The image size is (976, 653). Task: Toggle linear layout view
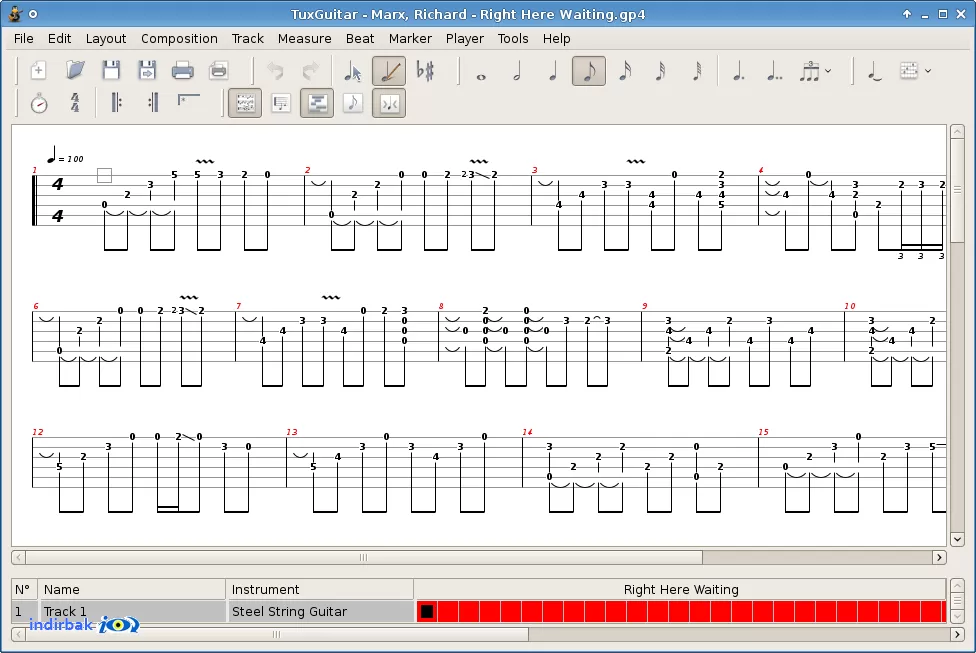[281, 103]
